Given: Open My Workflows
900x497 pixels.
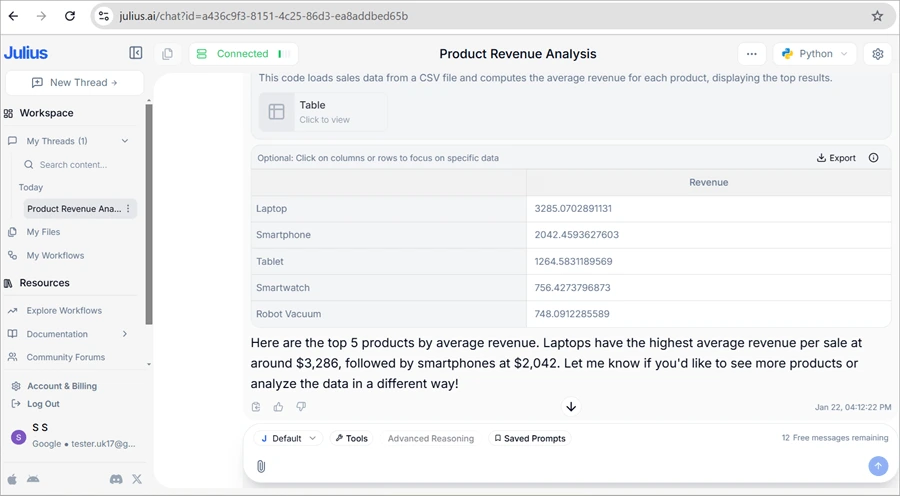Looking at the screenshot, I should 55,255.
